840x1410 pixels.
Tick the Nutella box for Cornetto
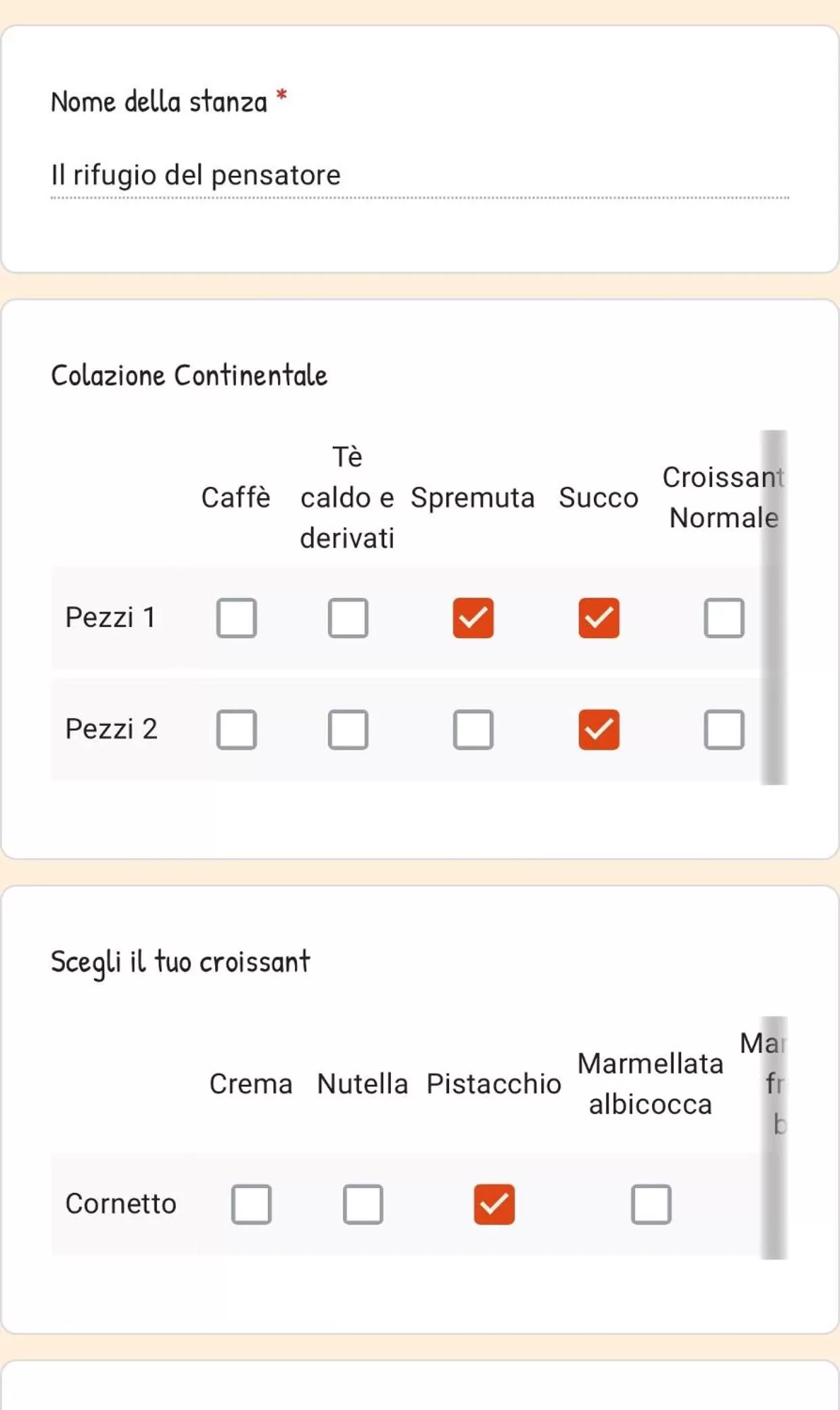[363, 1204]
